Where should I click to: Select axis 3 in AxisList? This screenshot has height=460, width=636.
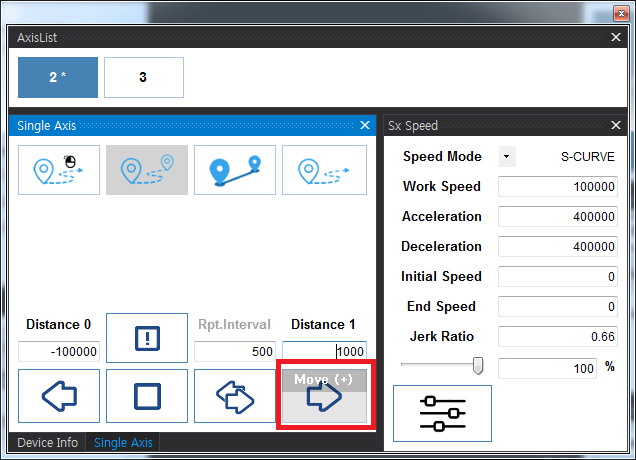point(144,77)
